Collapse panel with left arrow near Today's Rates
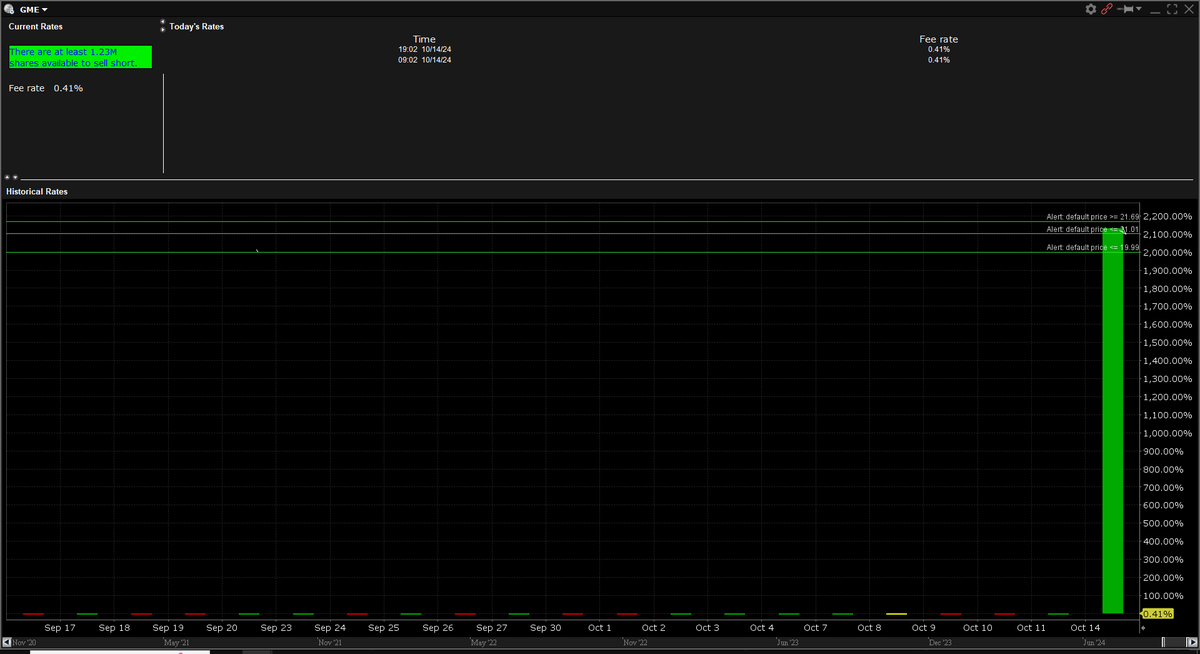This screenshot has width=1200, height=654. 163,22
